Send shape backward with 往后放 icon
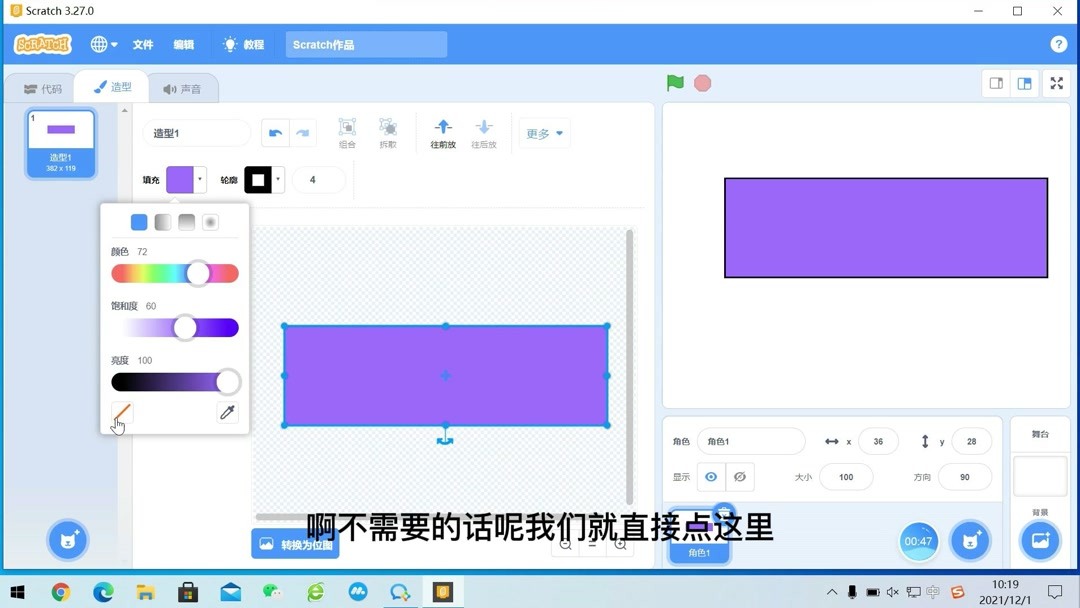Image resolution: width=1080 pixels, height=608 pixels. 484,131
